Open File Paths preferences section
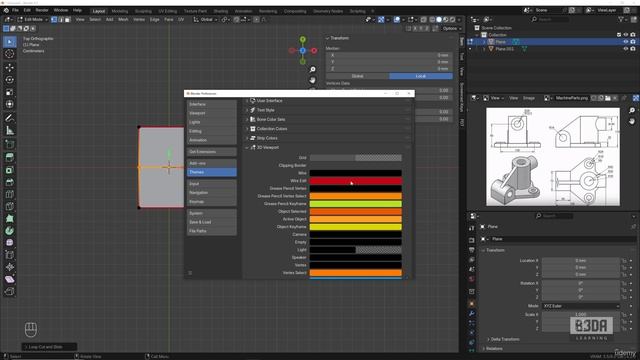 point(211,231)
